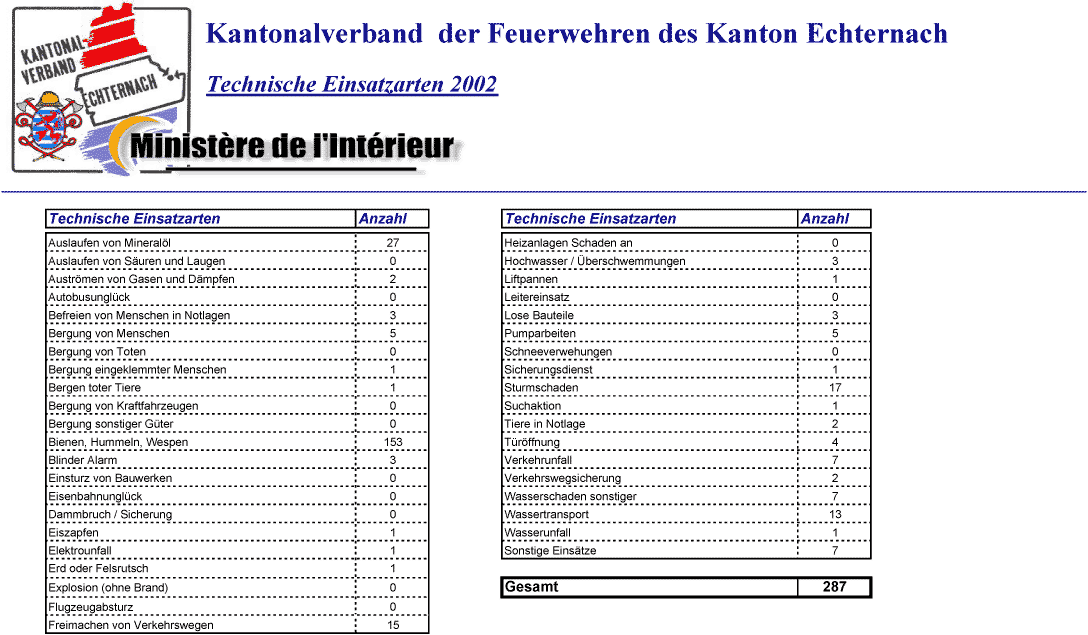Open the Technische Einsatzarten 2002 link
This screenshot has width=1088, height=635.
[x=352, y=84]
